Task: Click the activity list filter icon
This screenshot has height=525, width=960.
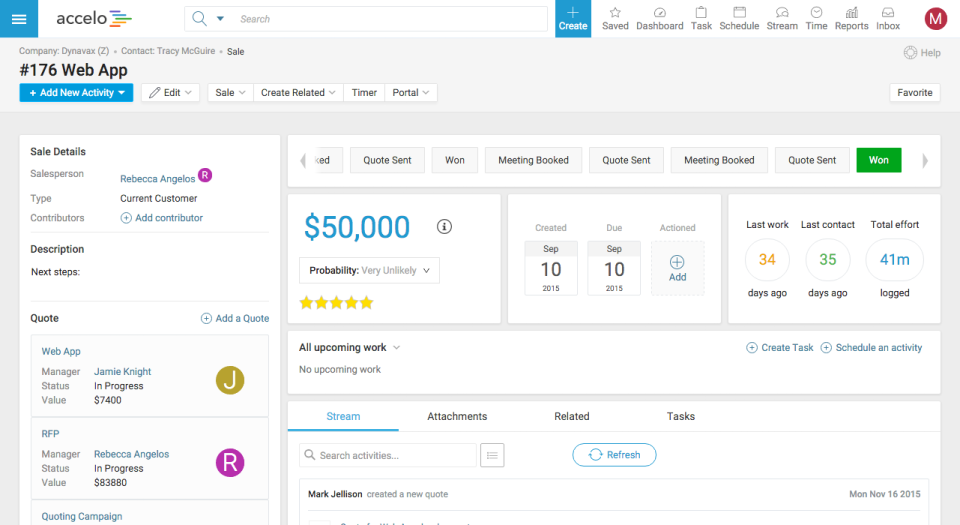Action: (x=492, y=455)
